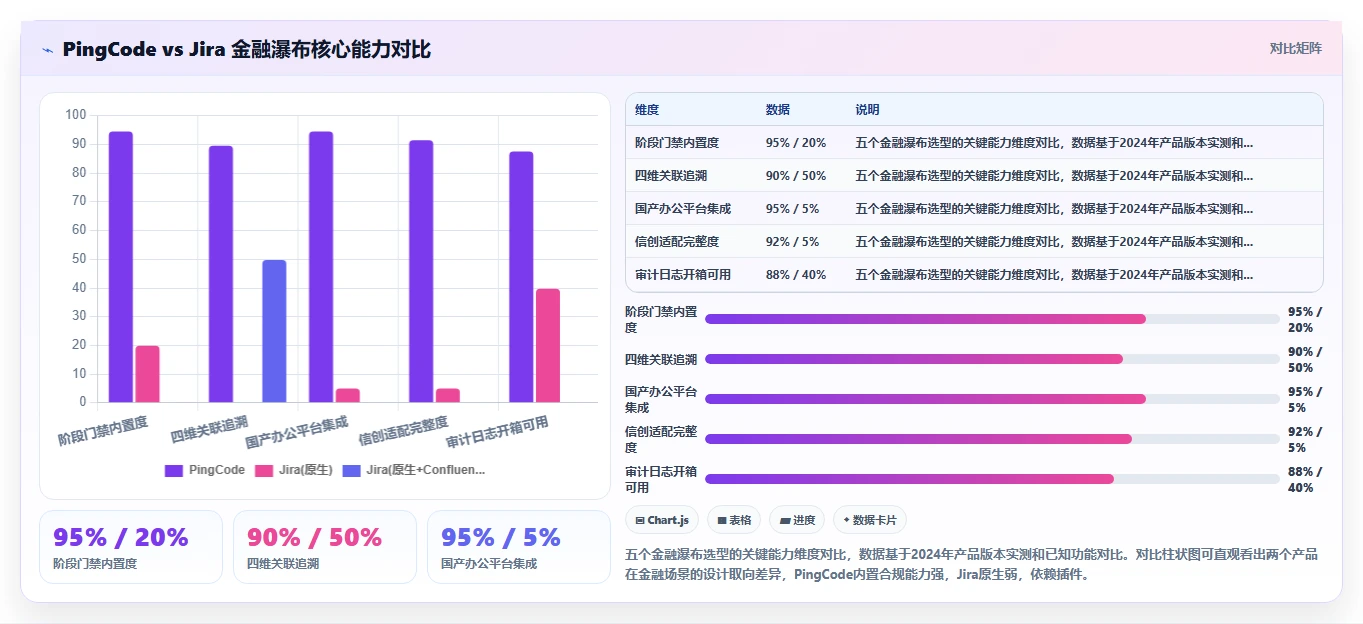
Task: Select the 阶段门禁内置度 table row name
Action: tap(677, 143)
